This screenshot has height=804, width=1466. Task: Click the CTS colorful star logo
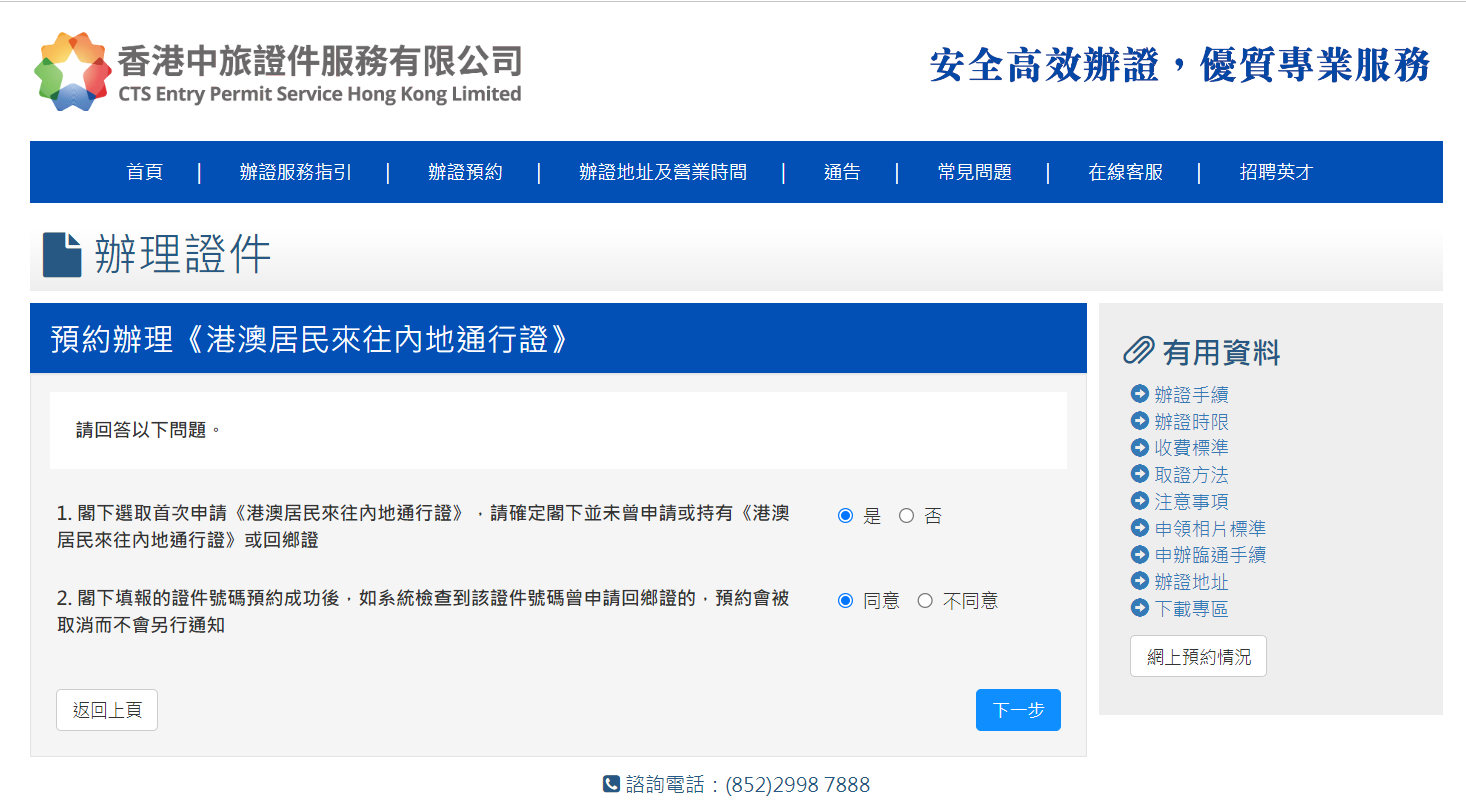tap(71, 71)
